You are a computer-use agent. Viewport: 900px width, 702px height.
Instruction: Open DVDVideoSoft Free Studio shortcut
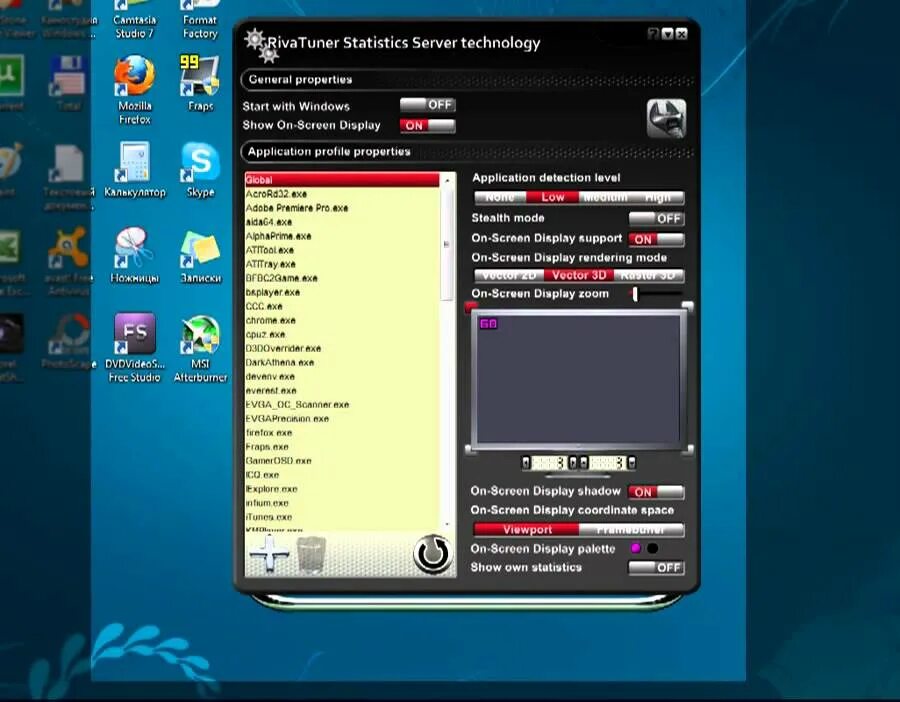click(134, 348)
